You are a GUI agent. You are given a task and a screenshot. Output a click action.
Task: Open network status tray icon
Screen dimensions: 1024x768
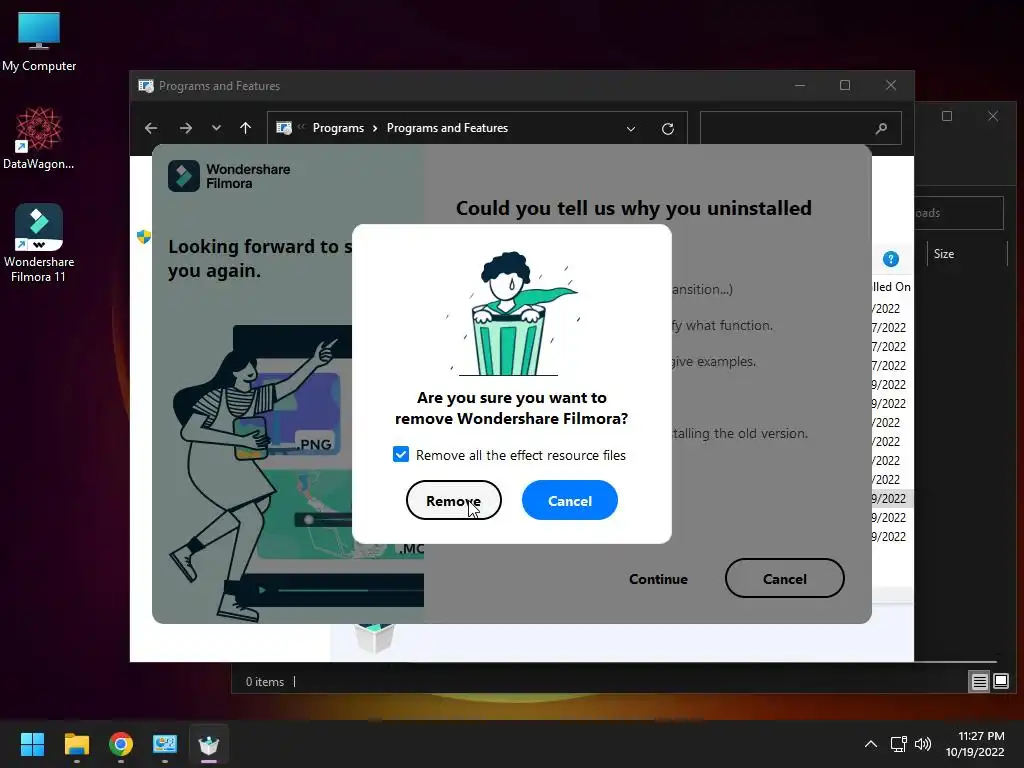click(899, 744)
